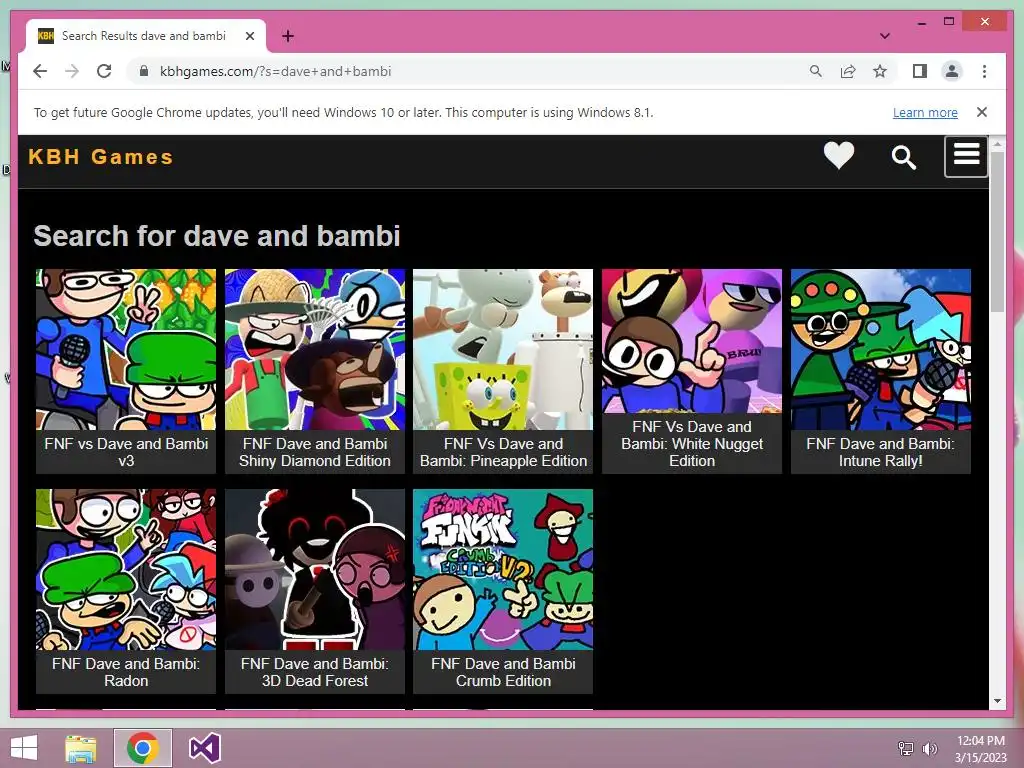This screenshot has height=768, width=1024.
Task: Open FNF Dave and Bambi Crumb Edition thumbnail
Action: [503, 569]
